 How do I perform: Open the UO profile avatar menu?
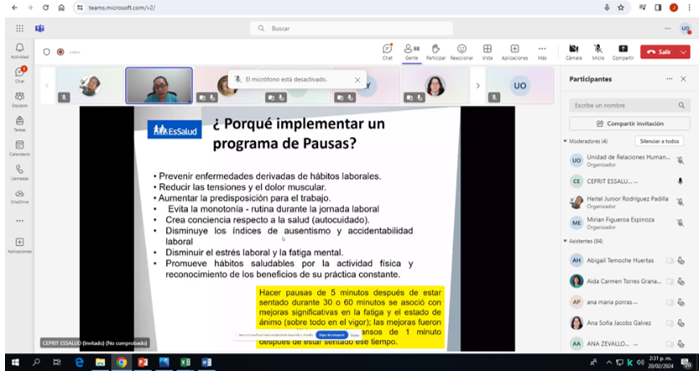(685, 29)
